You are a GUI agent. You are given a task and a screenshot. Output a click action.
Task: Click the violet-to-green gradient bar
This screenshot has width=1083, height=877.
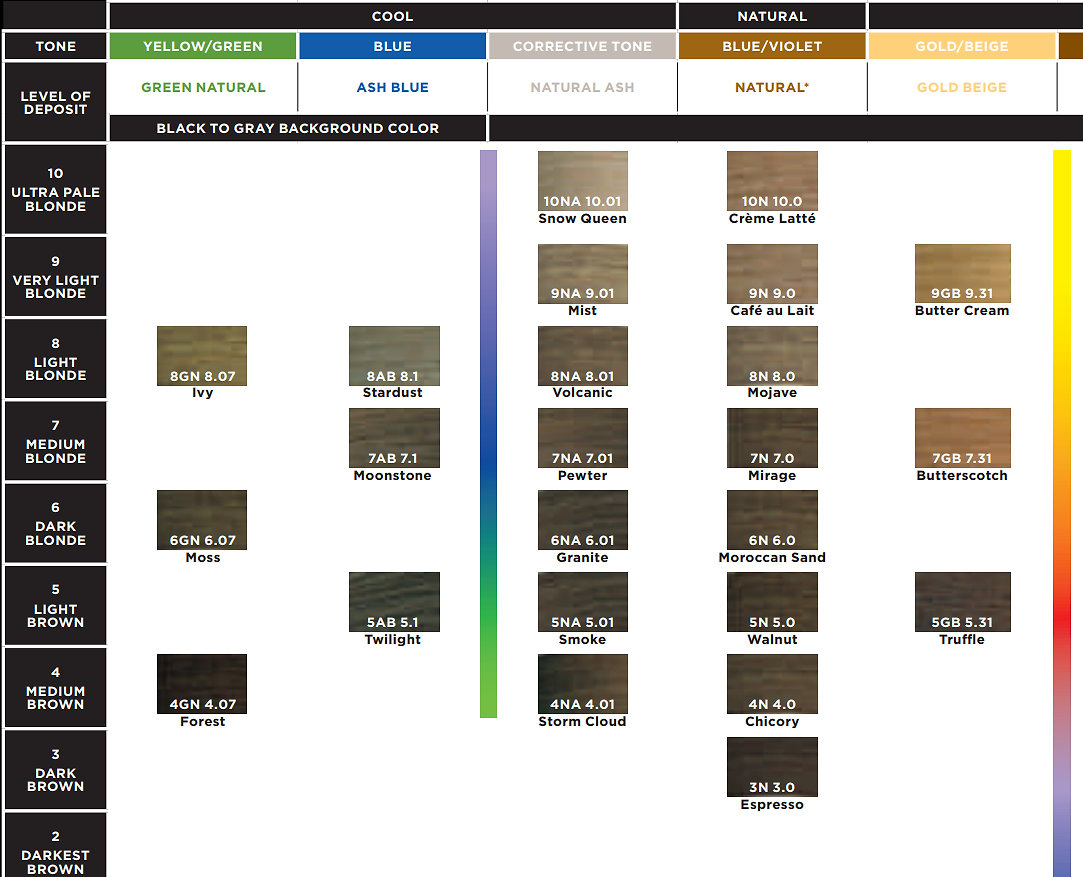[488, 433]
